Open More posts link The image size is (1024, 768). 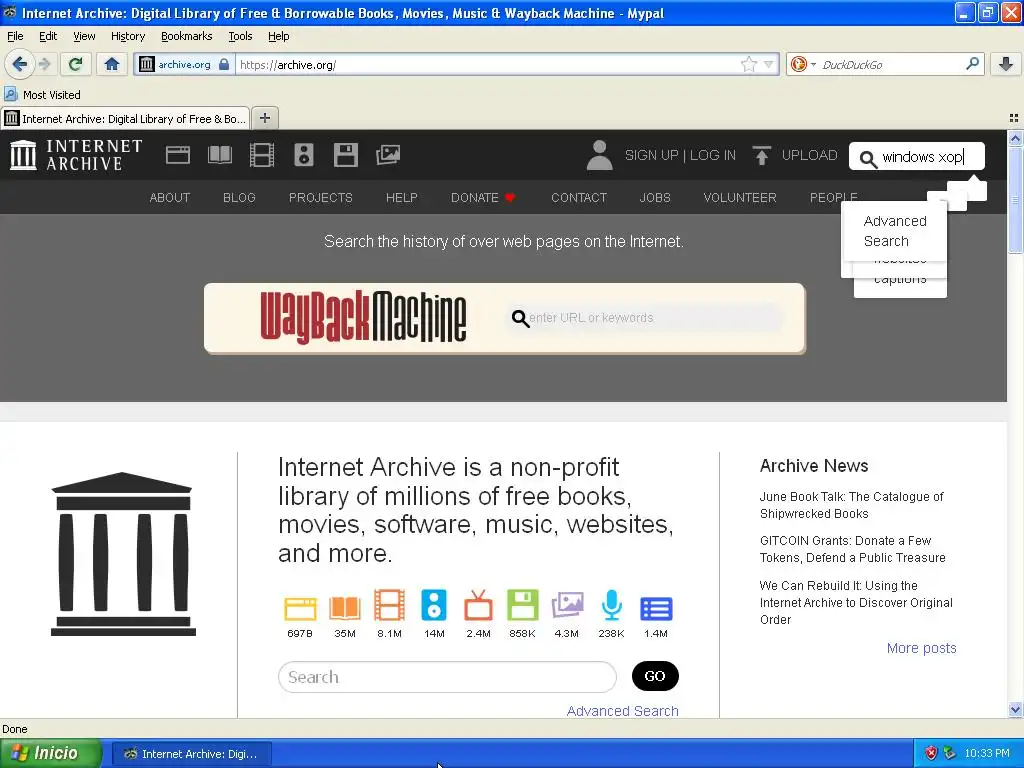tap(921, 648)
